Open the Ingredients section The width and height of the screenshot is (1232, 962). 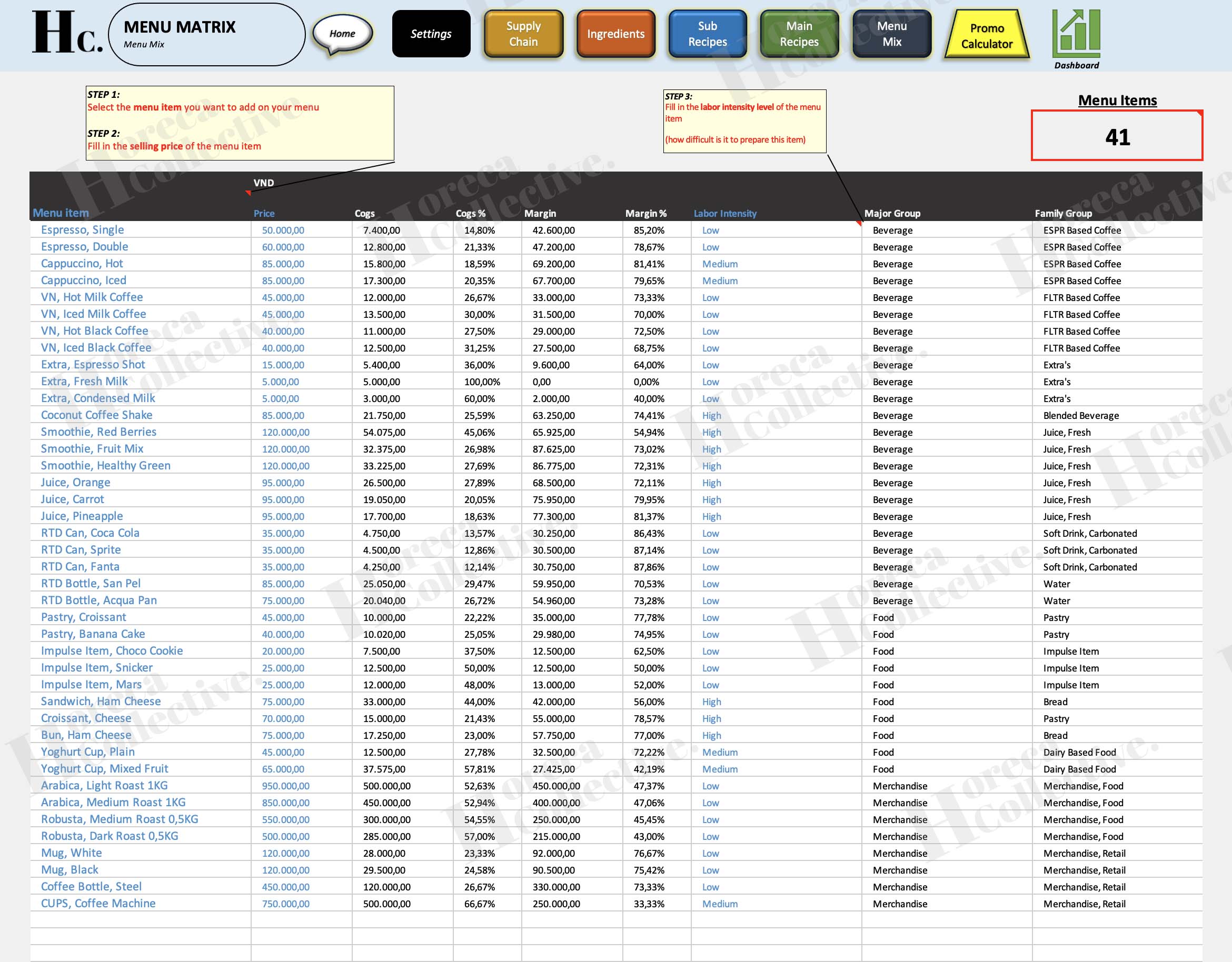614,34
